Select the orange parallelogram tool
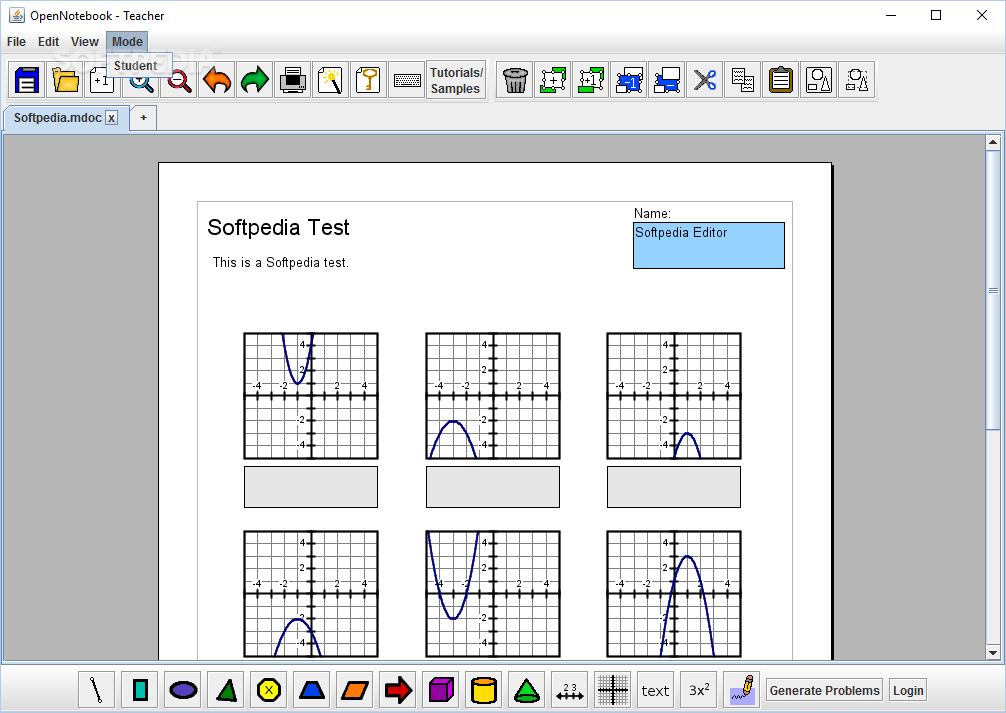 355,690
